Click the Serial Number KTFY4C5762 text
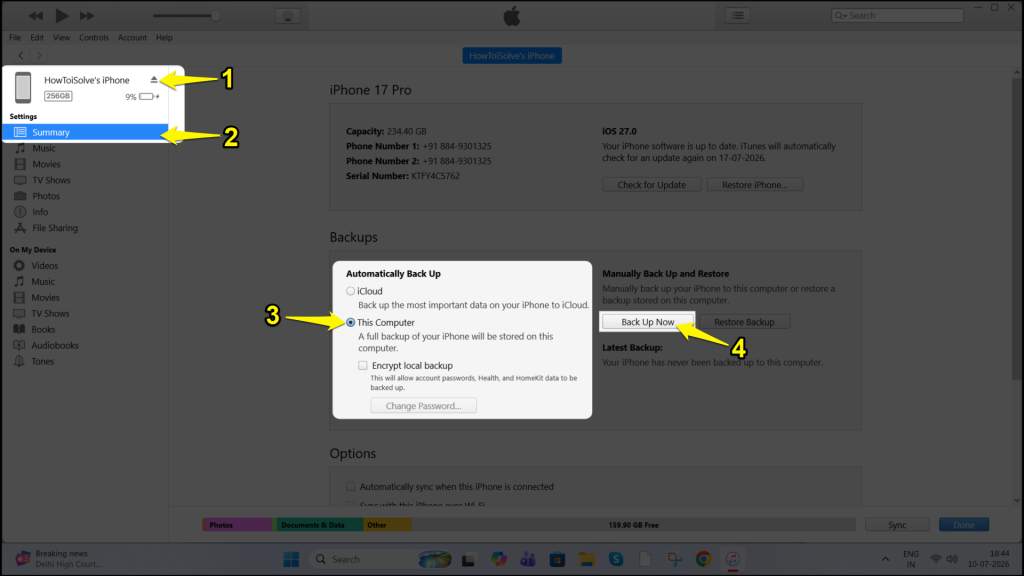 (x=403, y=176)
